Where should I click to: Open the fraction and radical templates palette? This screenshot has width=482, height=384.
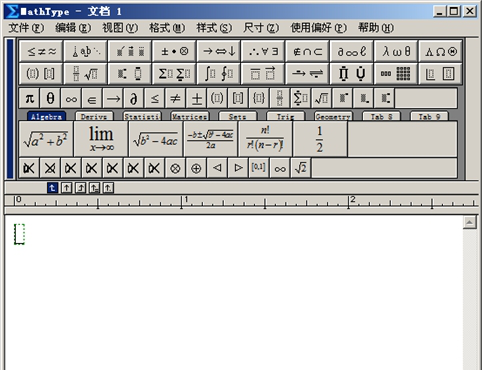86,73
